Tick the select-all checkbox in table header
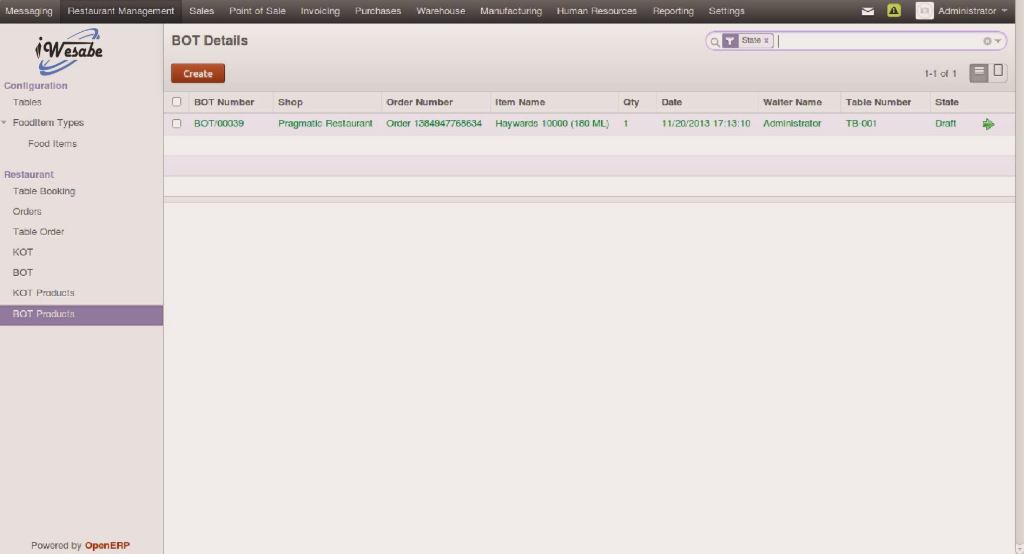Viewport: 1024px width, 554px height. [x=177, y=102]
